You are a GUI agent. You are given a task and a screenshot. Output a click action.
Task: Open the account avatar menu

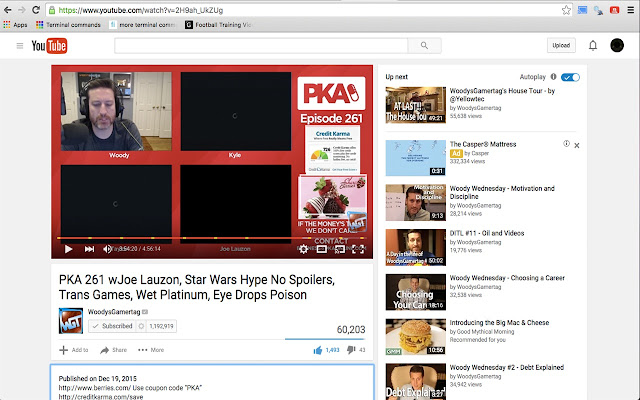(x=617, y=45)
